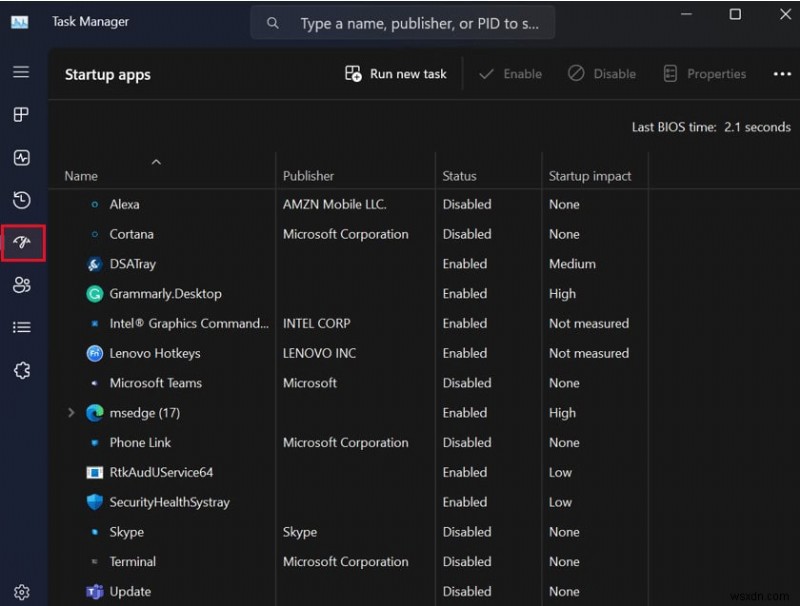800x606 pixels.
Task: Click the Enable button
Action: click(x=510, y=74)
